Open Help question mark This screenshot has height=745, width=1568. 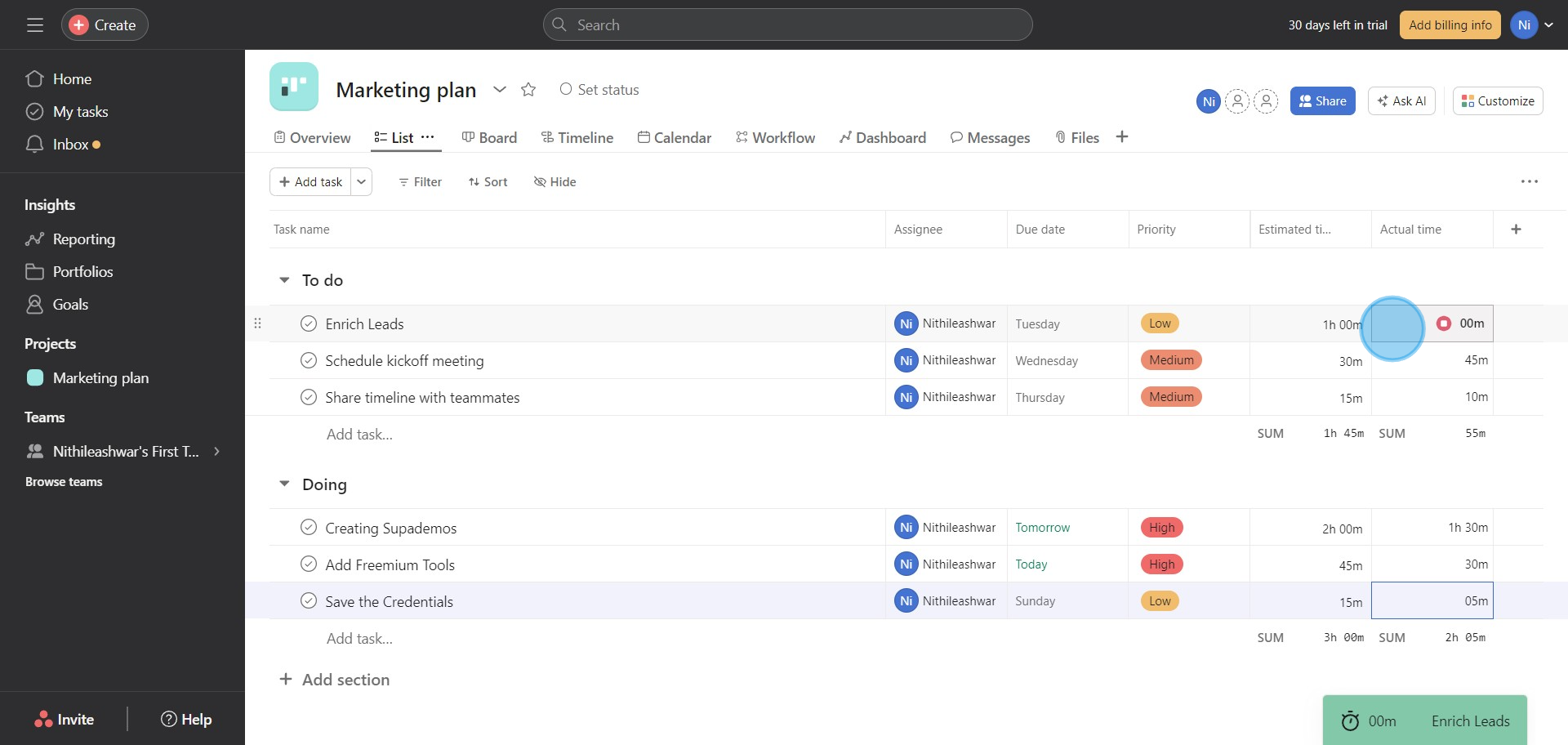(169, 720)
